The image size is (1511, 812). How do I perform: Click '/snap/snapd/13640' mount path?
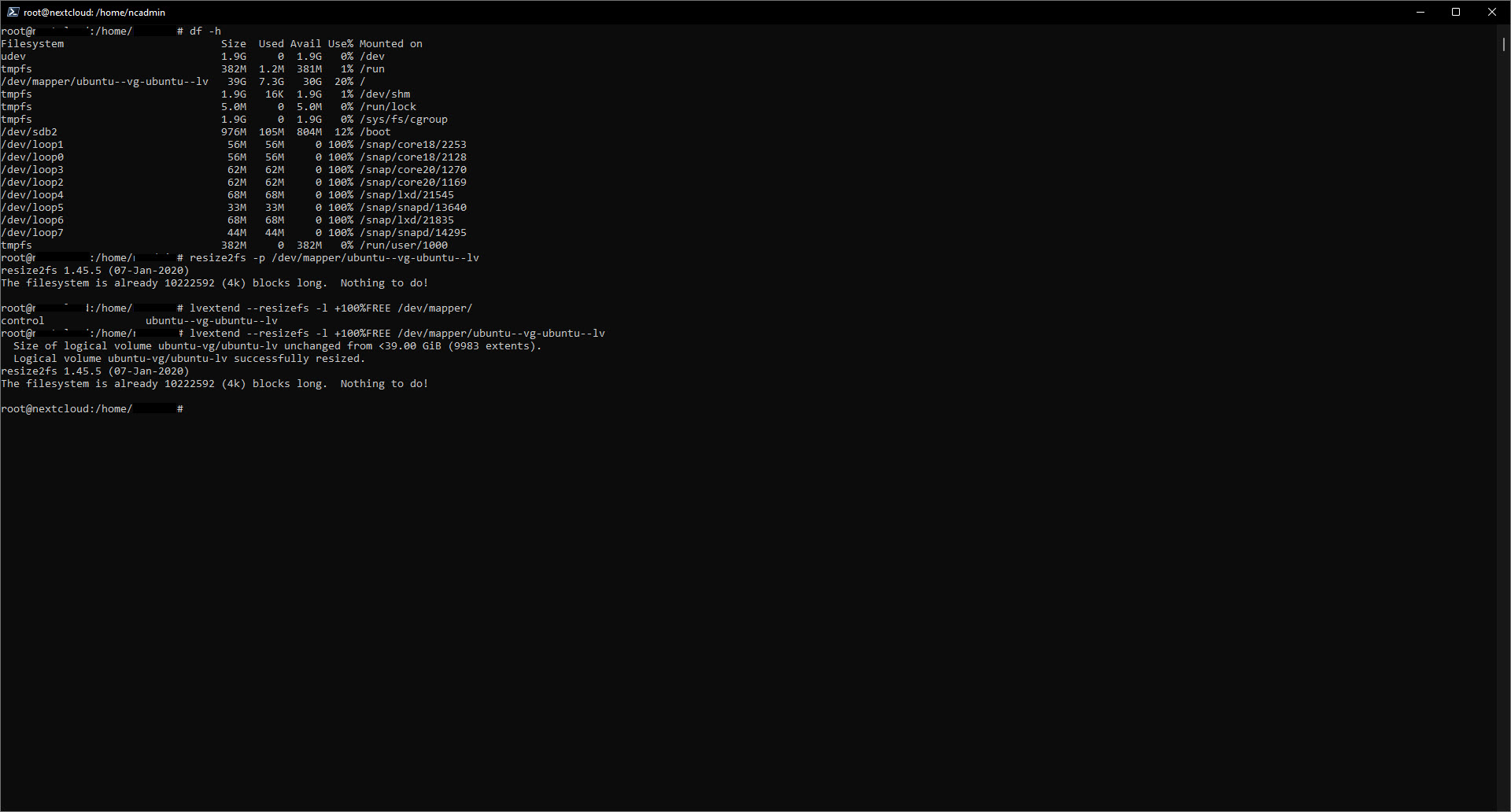(413, 208)
